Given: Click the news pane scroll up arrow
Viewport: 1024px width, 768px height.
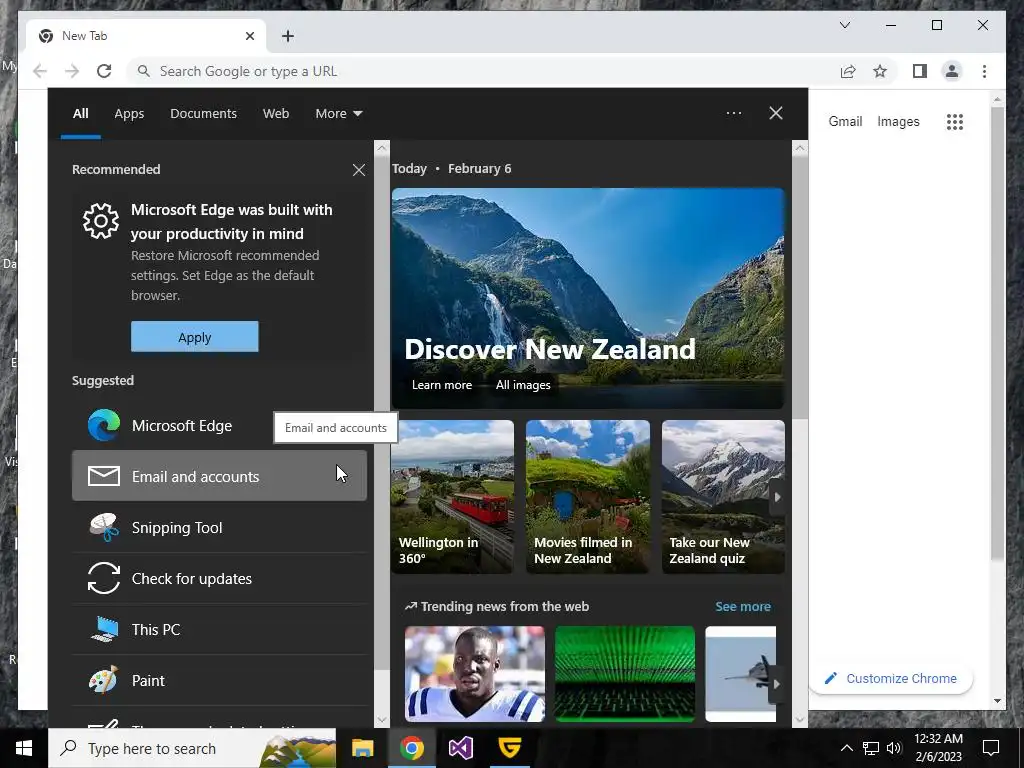Looking at the screenshot, I should 799,148.
